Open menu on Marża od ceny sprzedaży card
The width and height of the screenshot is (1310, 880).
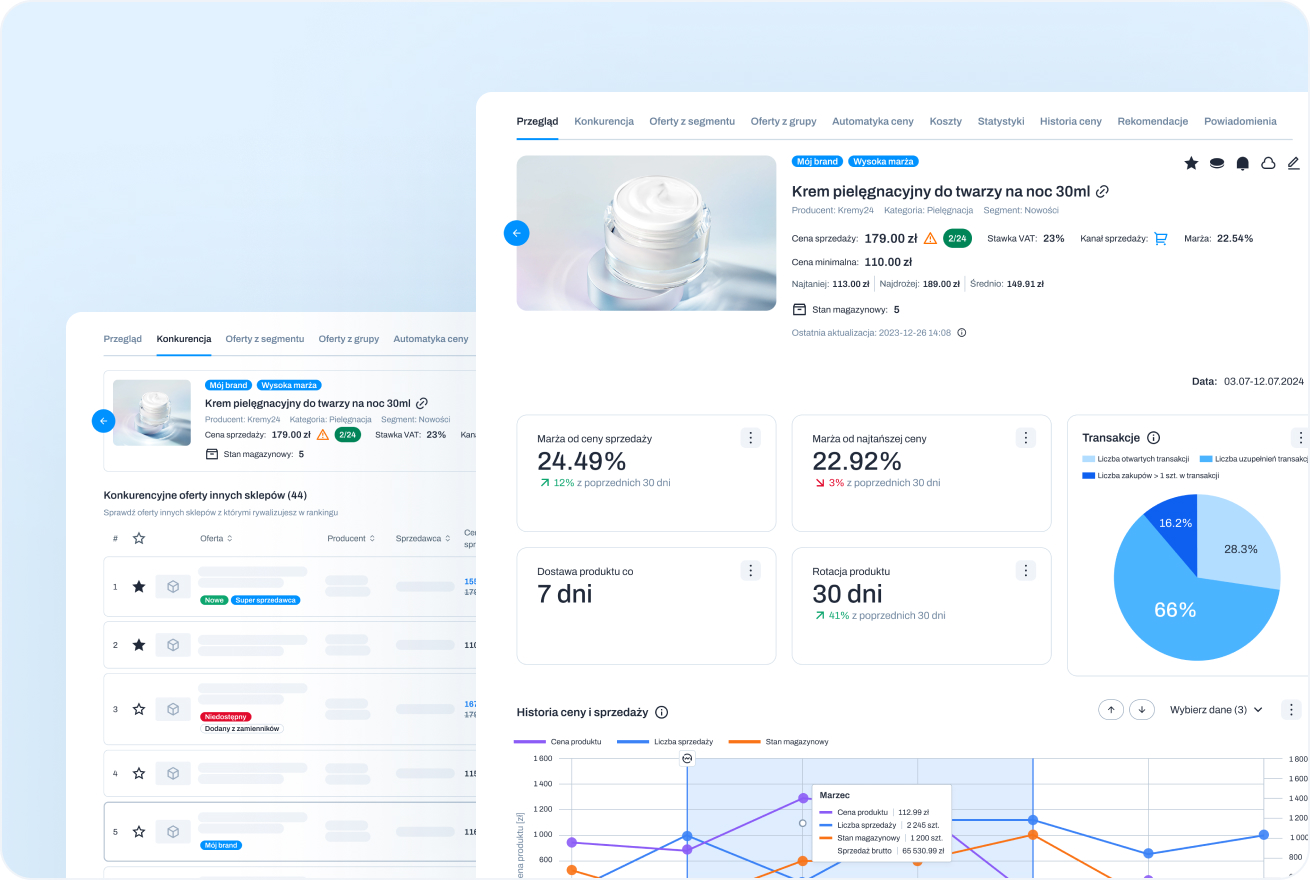click(x=751, y=437)
